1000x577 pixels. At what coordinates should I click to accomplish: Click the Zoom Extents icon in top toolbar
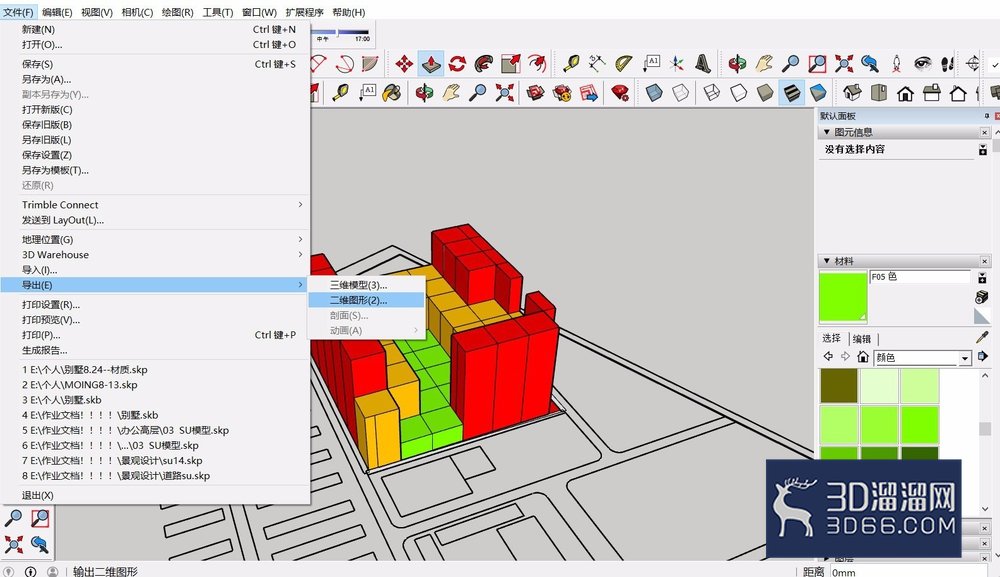click(x=844, y=63)
